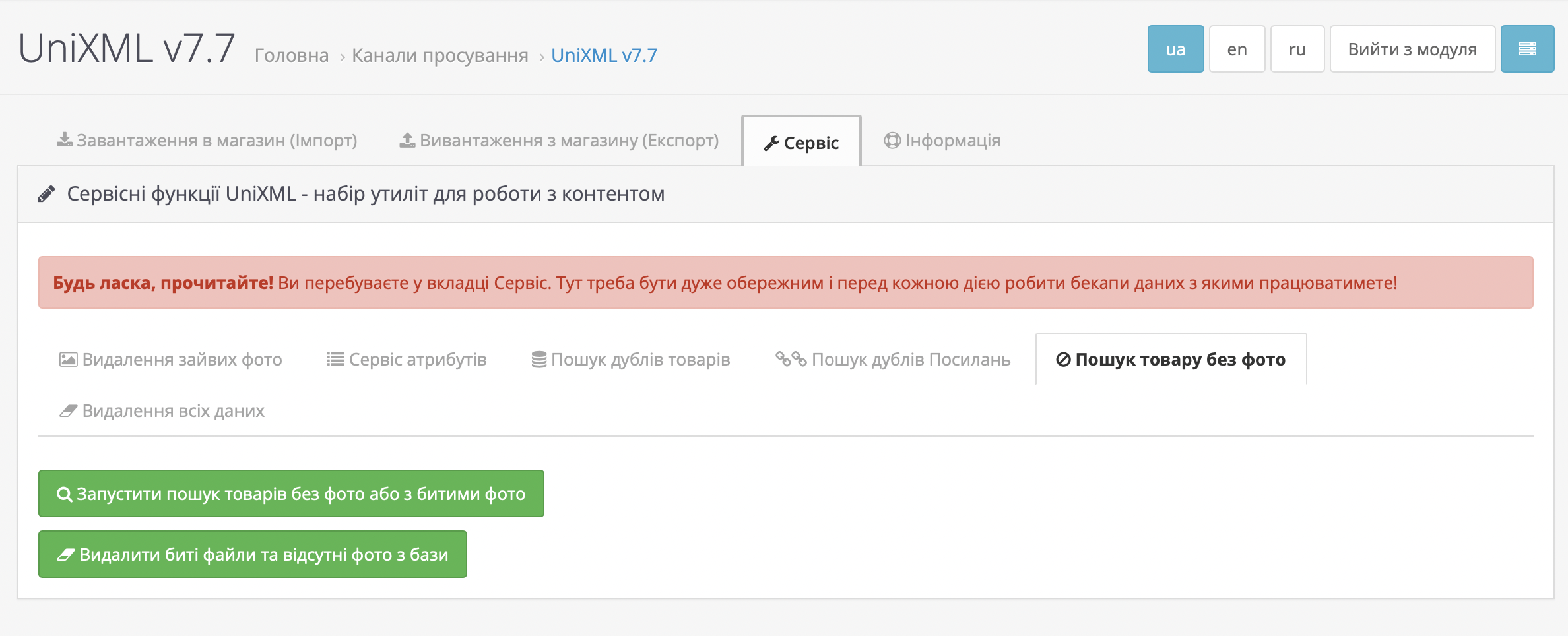This screenshot has width=1568, height=636.
Task: Click Видалити биті файли та відсутні фото
Action: (x=253, y=554)
